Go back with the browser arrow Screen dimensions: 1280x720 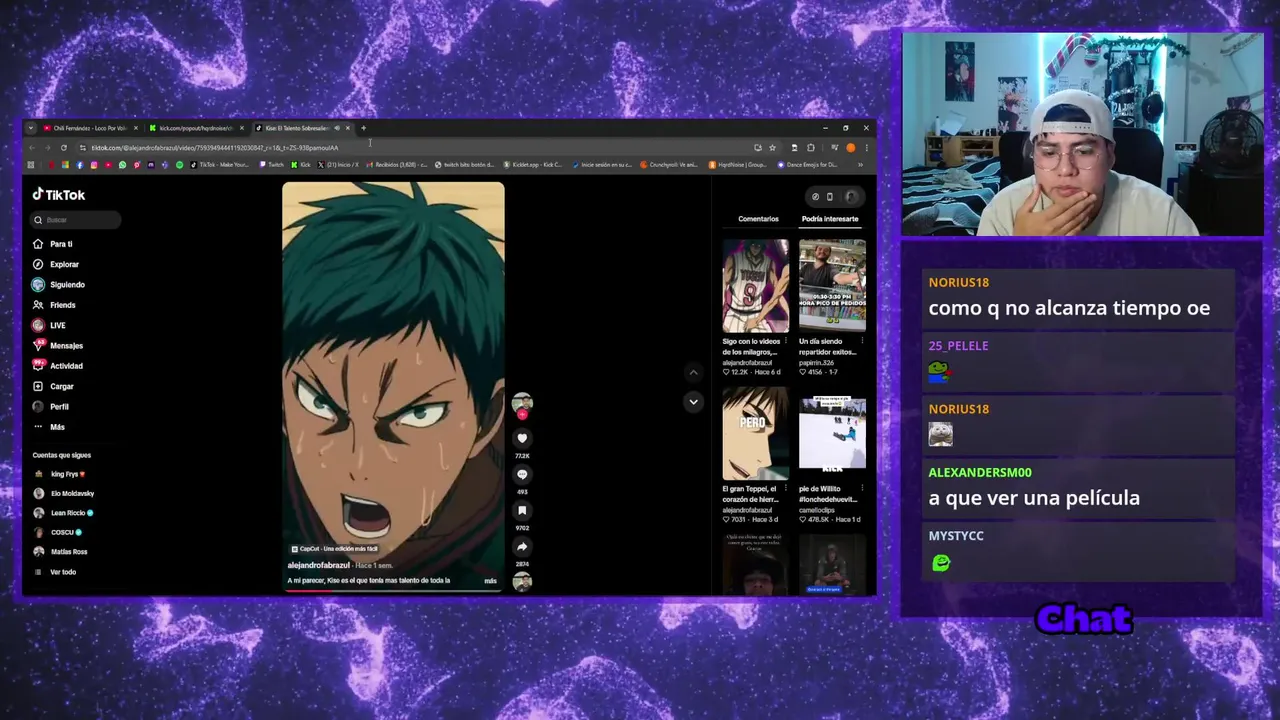(31, 148)
